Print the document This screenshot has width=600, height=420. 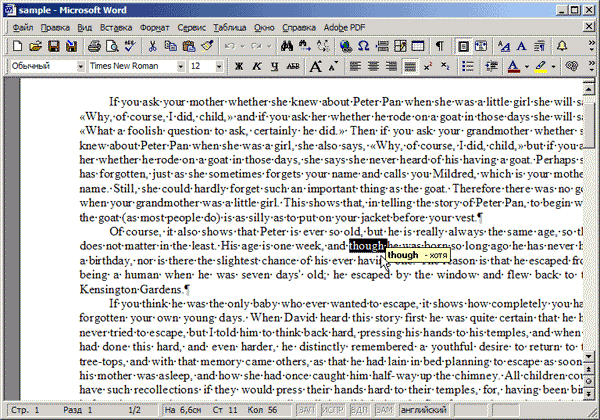(94, 47)
